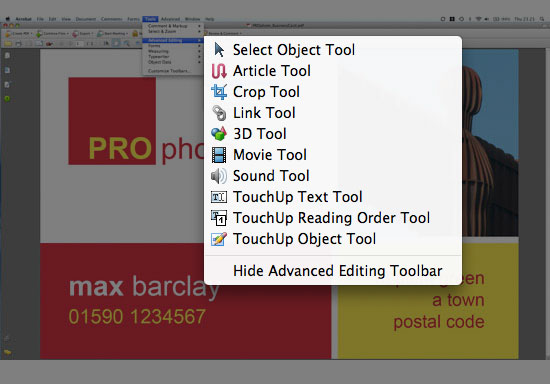Click the 'max barclay' name text
This screenshot has width=550, height=384.
click(144, 288)
